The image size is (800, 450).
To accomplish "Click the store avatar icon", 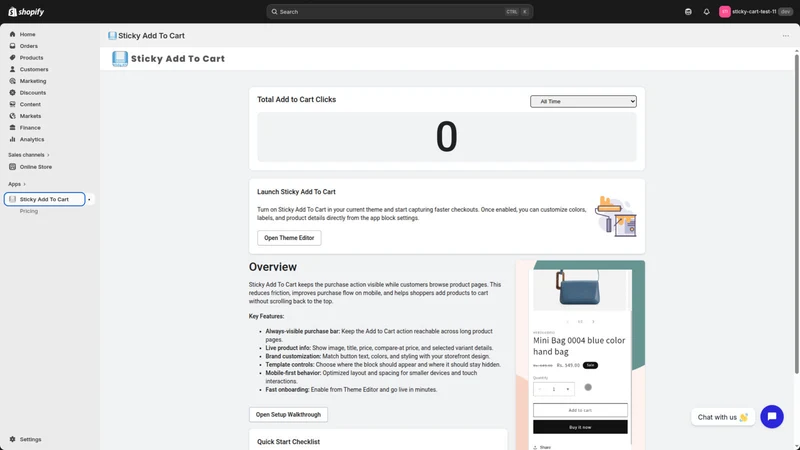I will click(724, 12).
